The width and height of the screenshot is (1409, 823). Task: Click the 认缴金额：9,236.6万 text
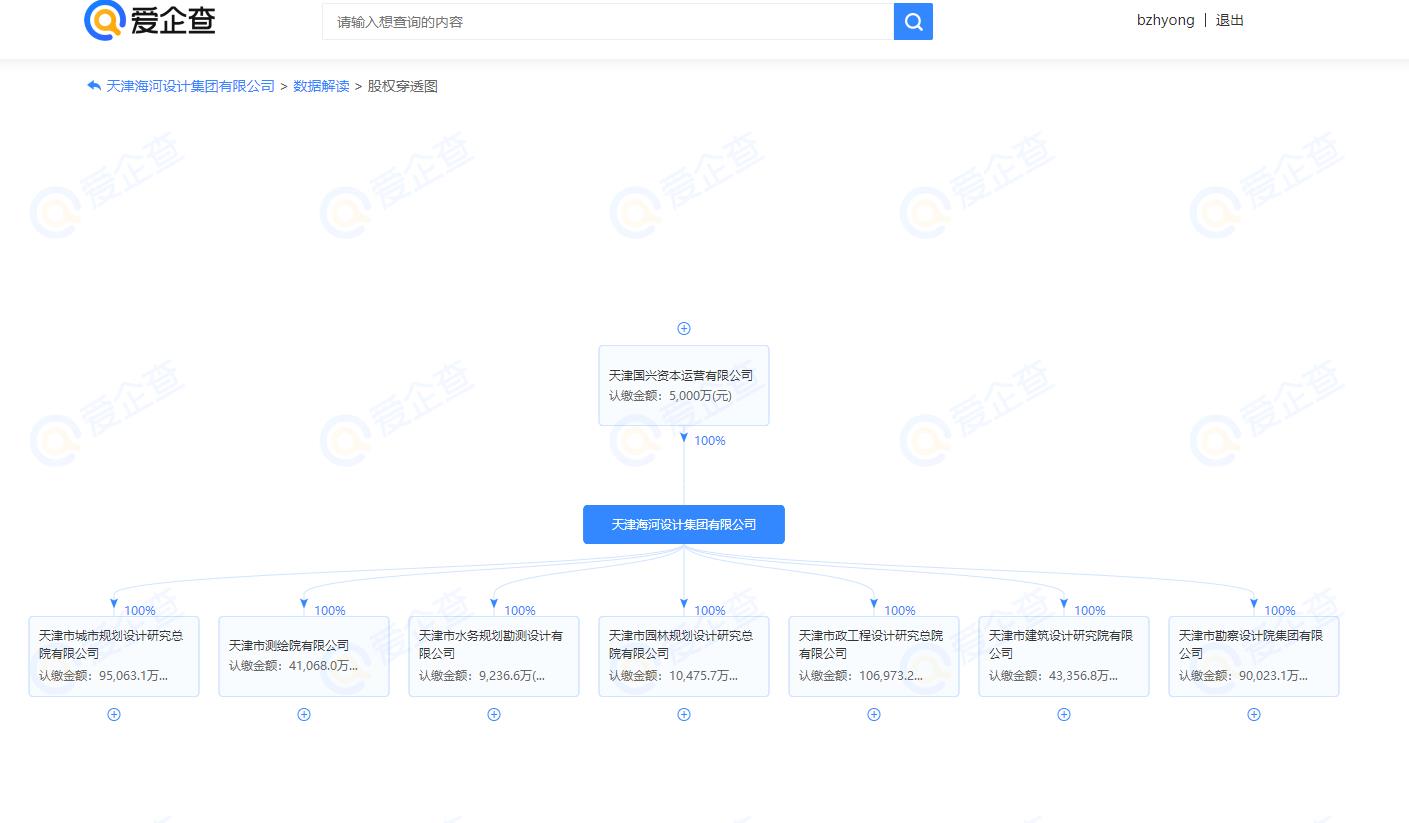pyautogui.click(x=481, y=676)
